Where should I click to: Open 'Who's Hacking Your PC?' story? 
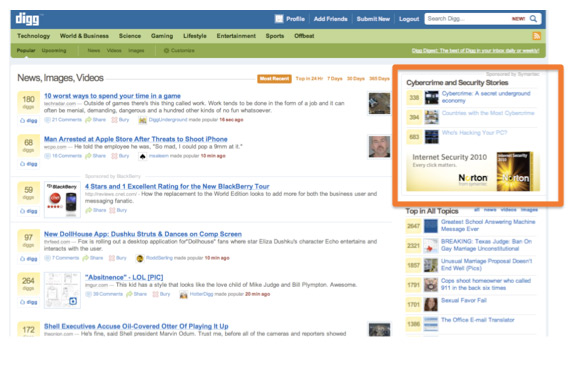(474, 132)
